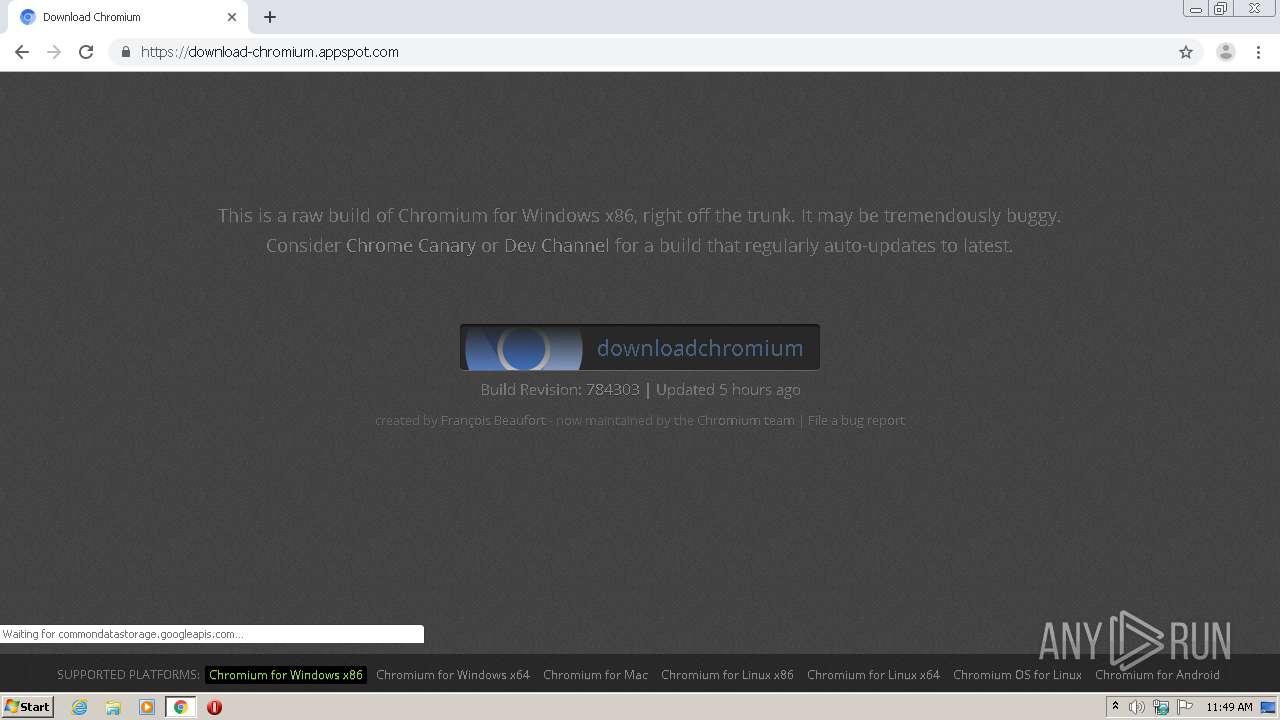Close the Download Chromium tab

232,17
